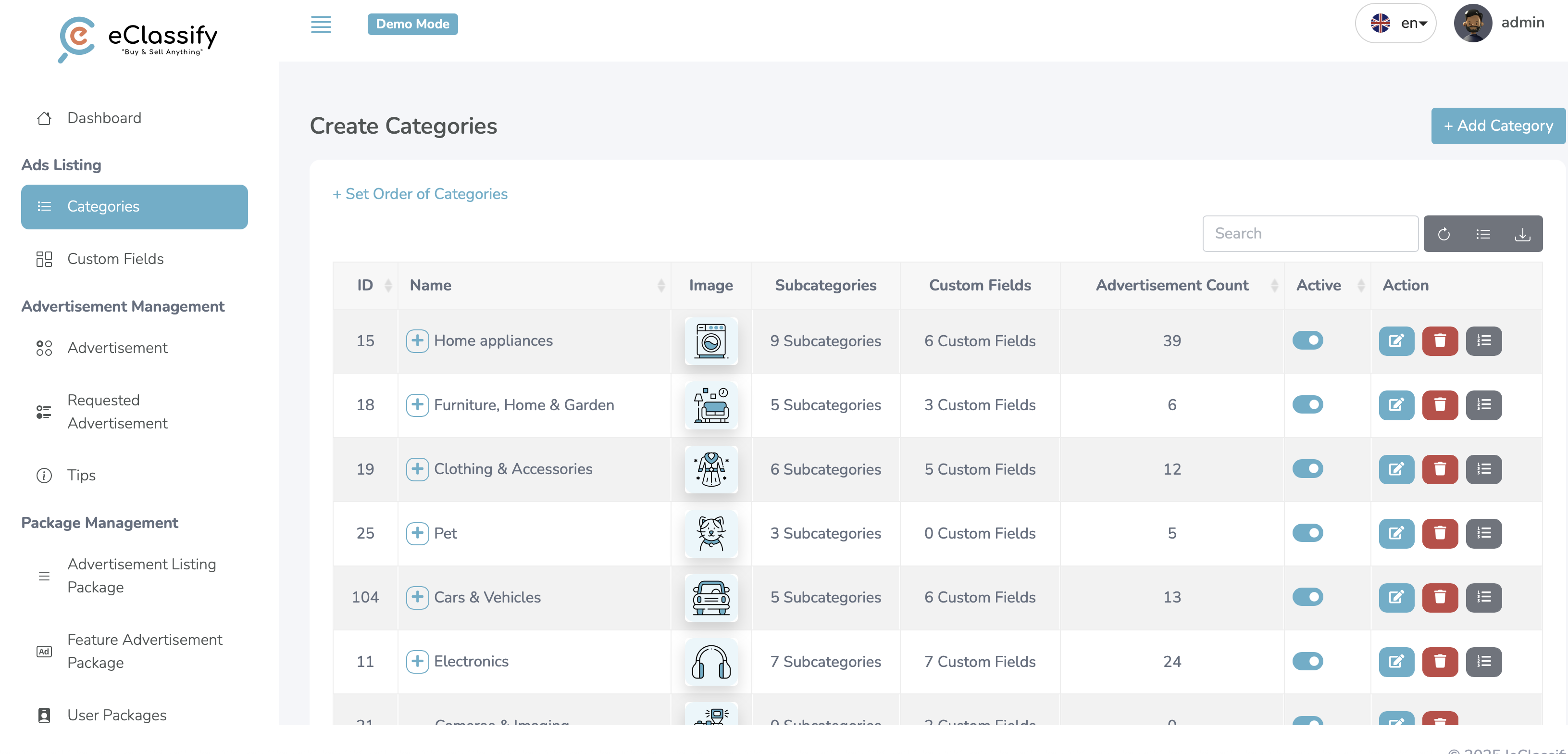
Task: Expand Furniture, Home & Garden subcategories
Action: click(417, 404)
